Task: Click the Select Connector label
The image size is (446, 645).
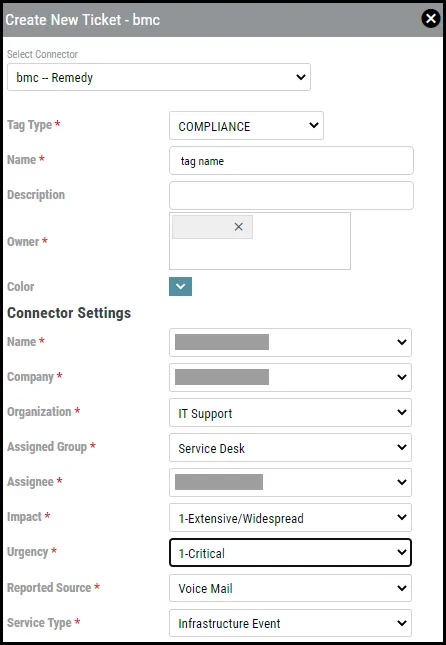Action: tap(42, 54)
